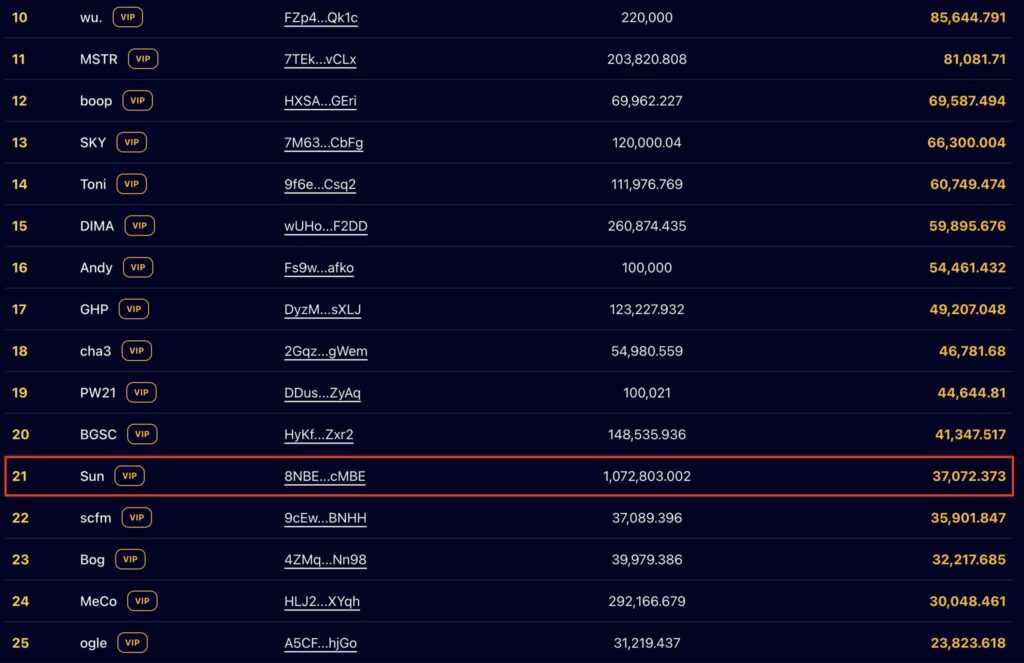The height and width of the screenshot is (663, 1024).
Task: Click username Toni in row 14
Action: click(x=93, y=184)
